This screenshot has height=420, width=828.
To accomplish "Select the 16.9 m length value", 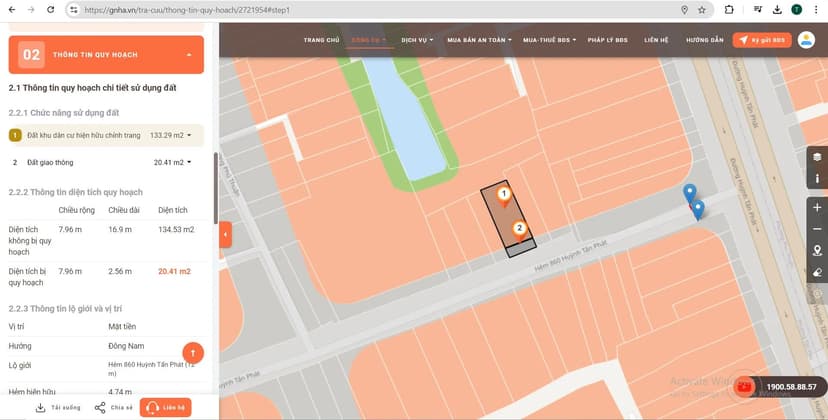I will click(x=120, y=229).
